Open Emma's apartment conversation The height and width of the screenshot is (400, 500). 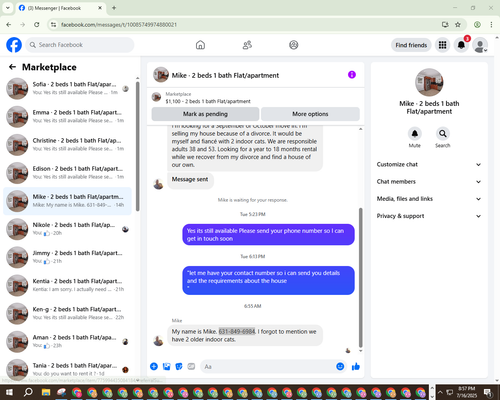(68, 117)
